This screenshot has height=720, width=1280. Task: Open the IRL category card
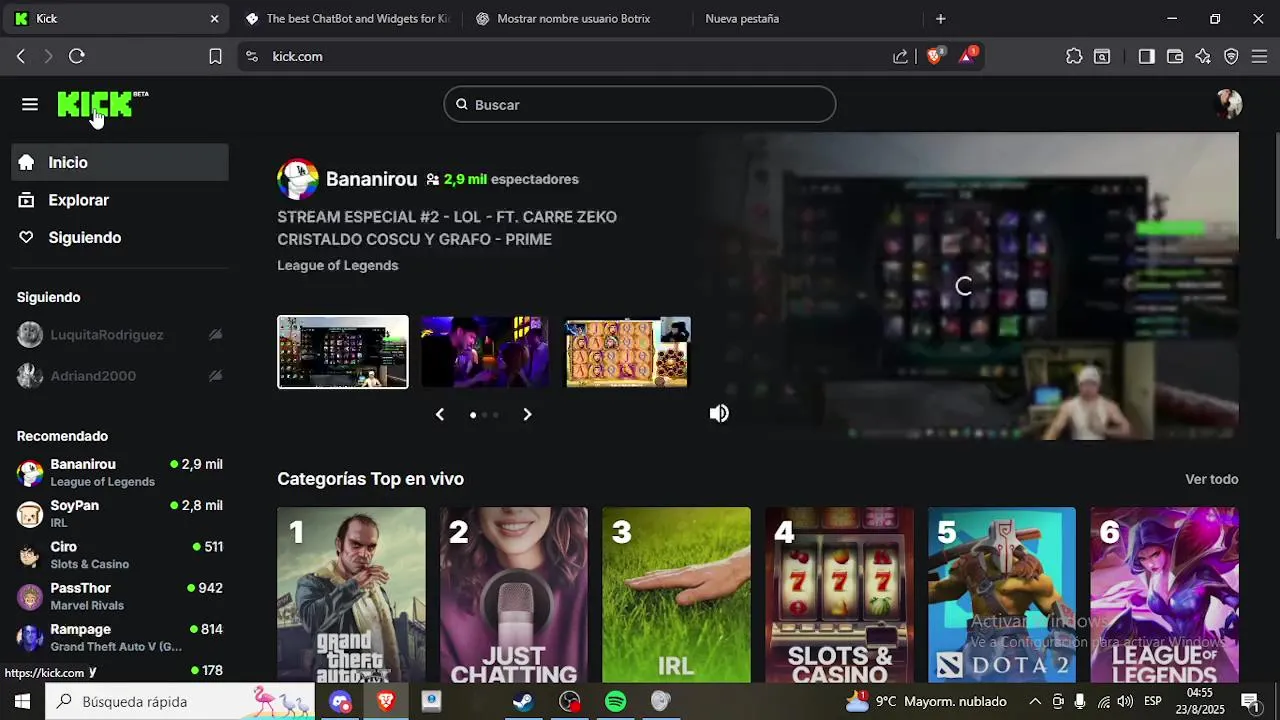point(676,595)
